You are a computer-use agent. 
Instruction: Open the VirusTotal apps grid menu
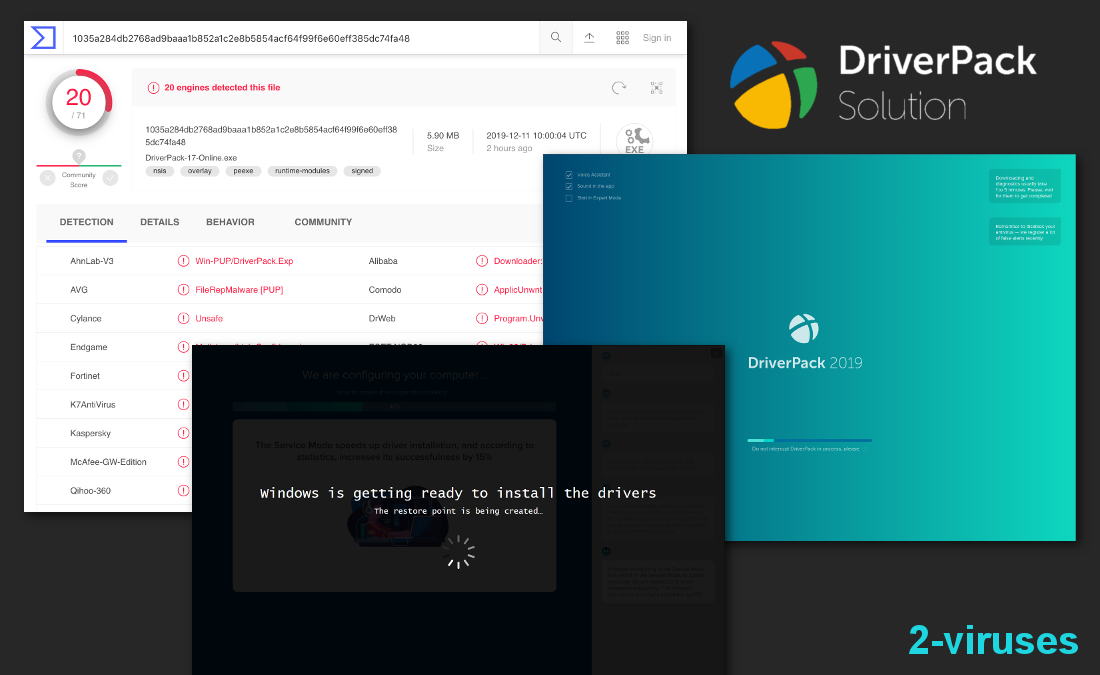pos(622,37)
